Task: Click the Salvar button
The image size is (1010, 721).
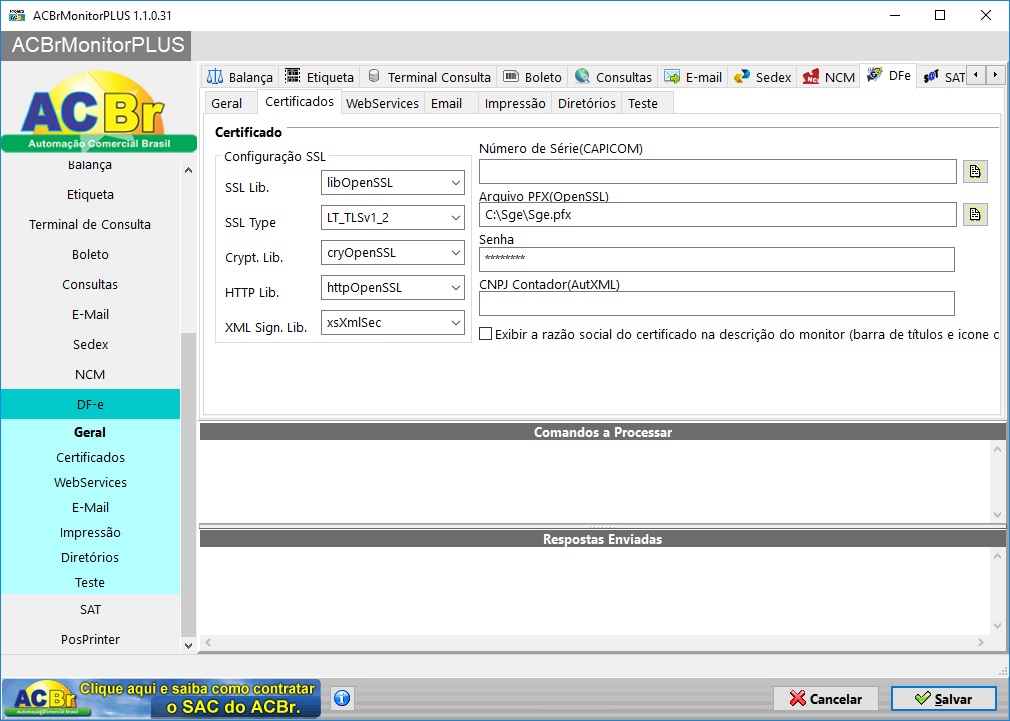Action: point(942,699)
